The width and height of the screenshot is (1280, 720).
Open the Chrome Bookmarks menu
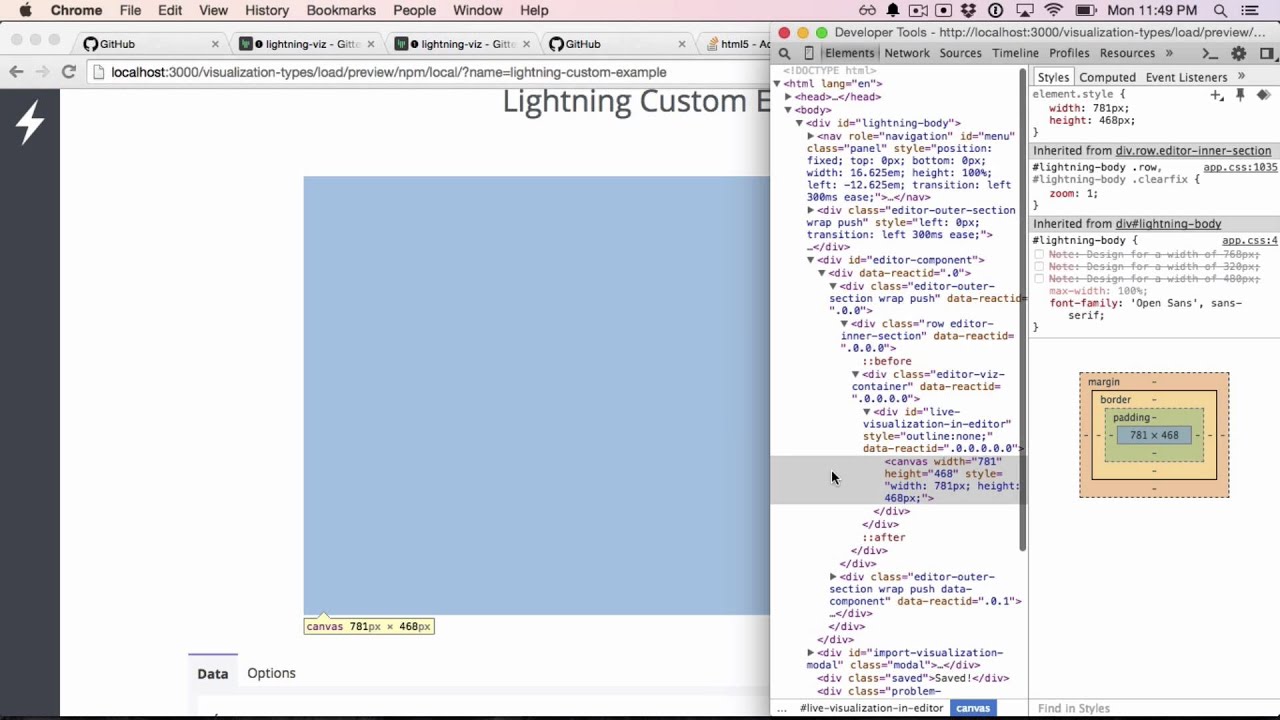341,10
